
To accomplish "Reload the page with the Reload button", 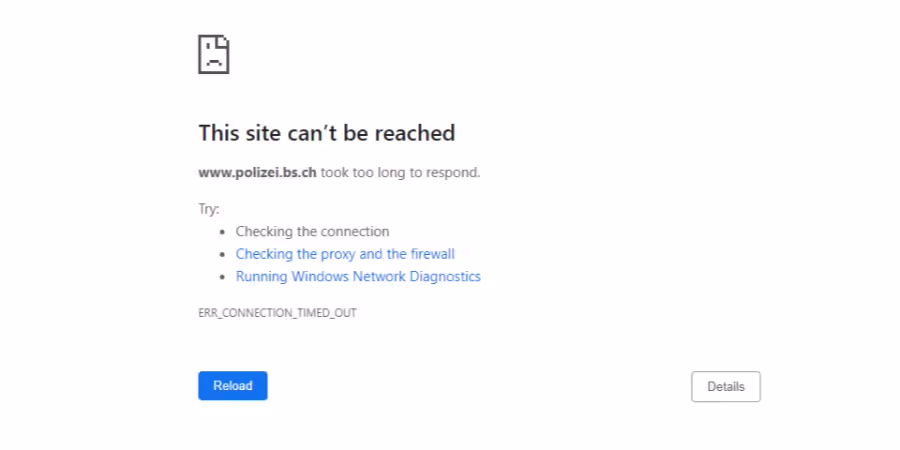I will pyautogui.click(x=233, y=386).
